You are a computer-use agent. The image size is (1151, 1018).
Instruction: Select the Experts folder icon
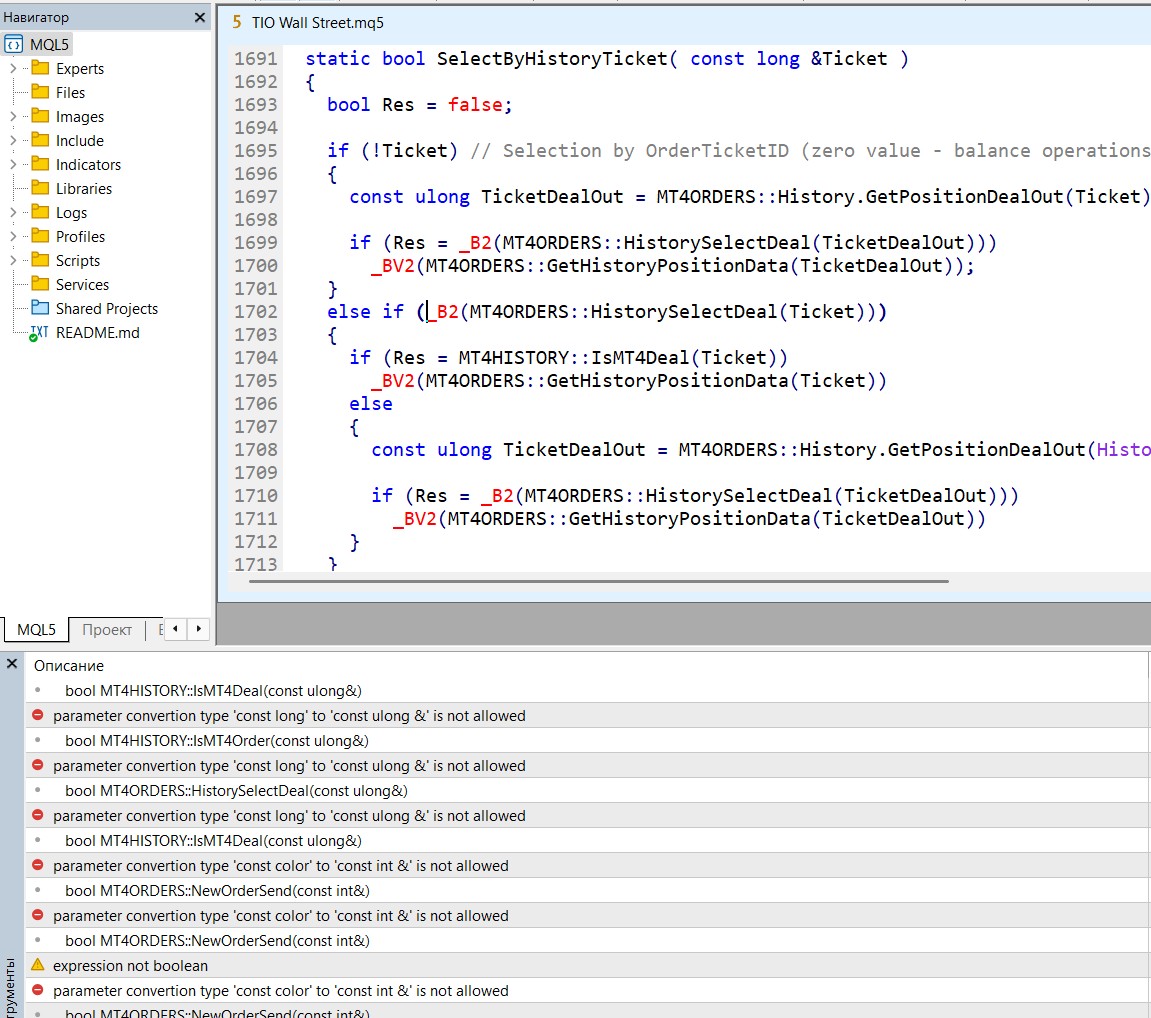40,68
